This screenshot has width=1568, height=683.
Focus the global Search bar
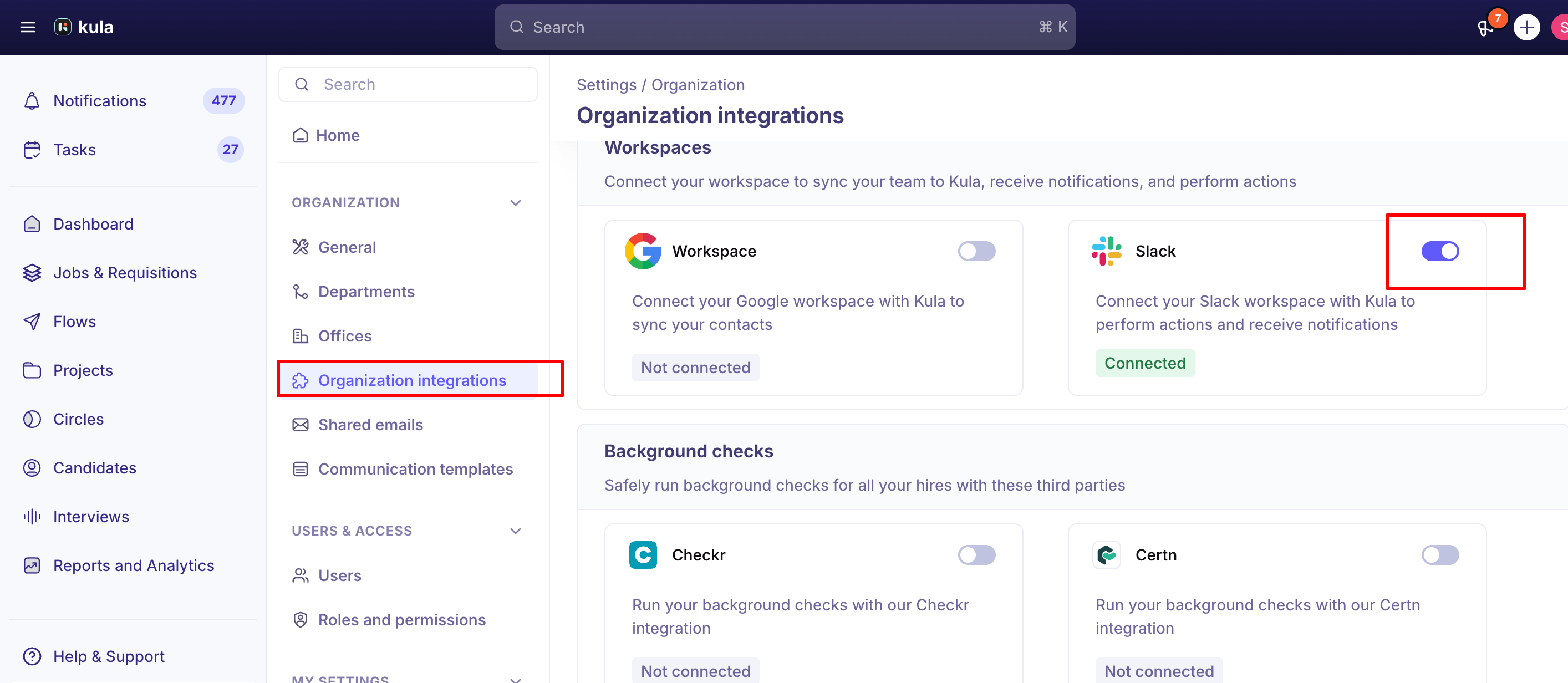[x=785, y=27]
